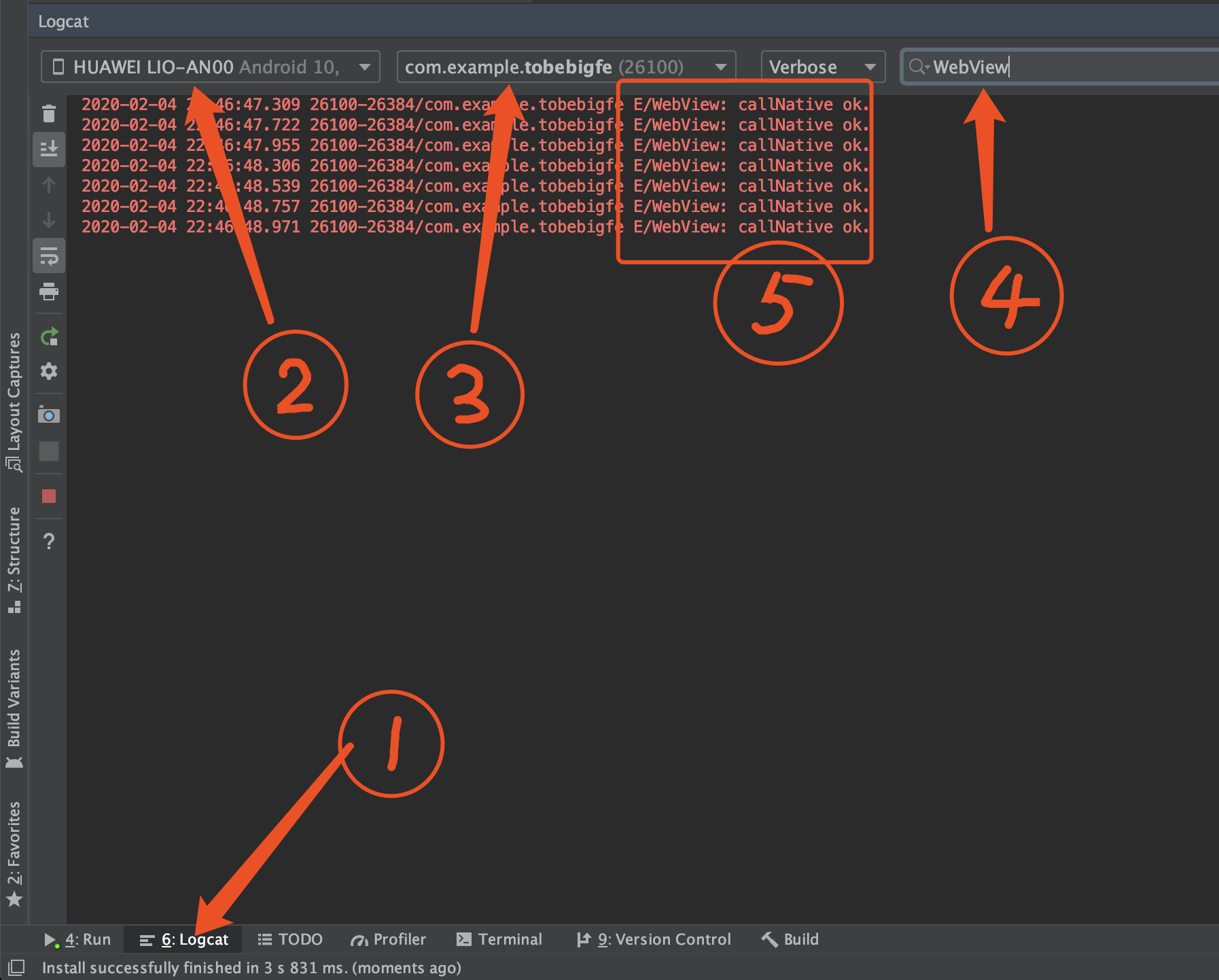Open Logcat settings gear
Viewport: 1219px width, 980px height.
click(x=49, y=371)
